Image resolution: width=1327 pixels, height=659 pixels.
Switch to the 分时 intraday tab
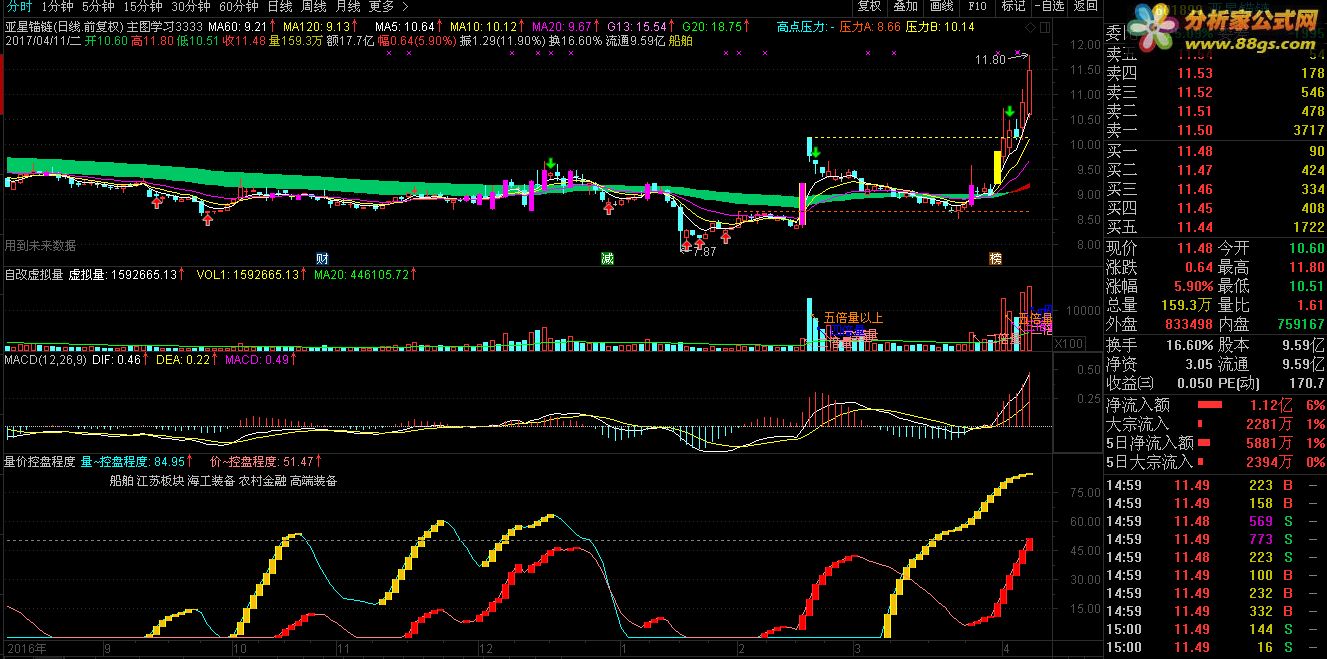tap(17, 6)
